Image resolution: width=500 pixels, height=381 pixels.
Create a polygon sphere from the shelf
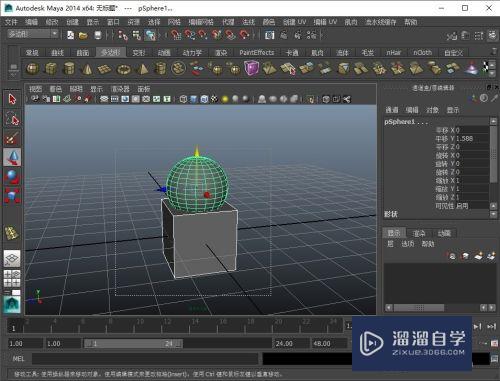coord(32,69)
